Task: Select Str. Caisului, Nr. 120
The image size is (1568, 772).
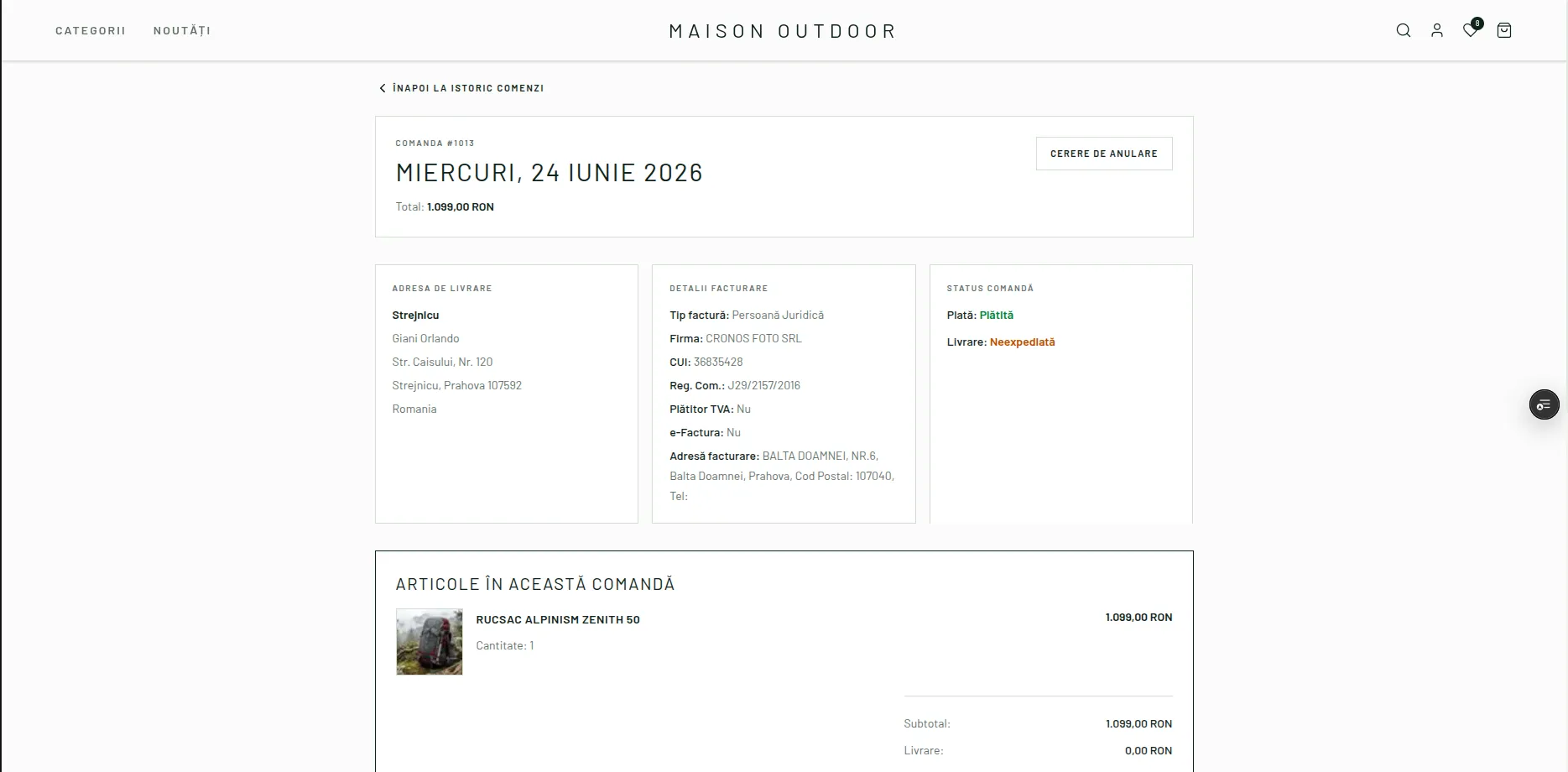Action: point(442,363)
